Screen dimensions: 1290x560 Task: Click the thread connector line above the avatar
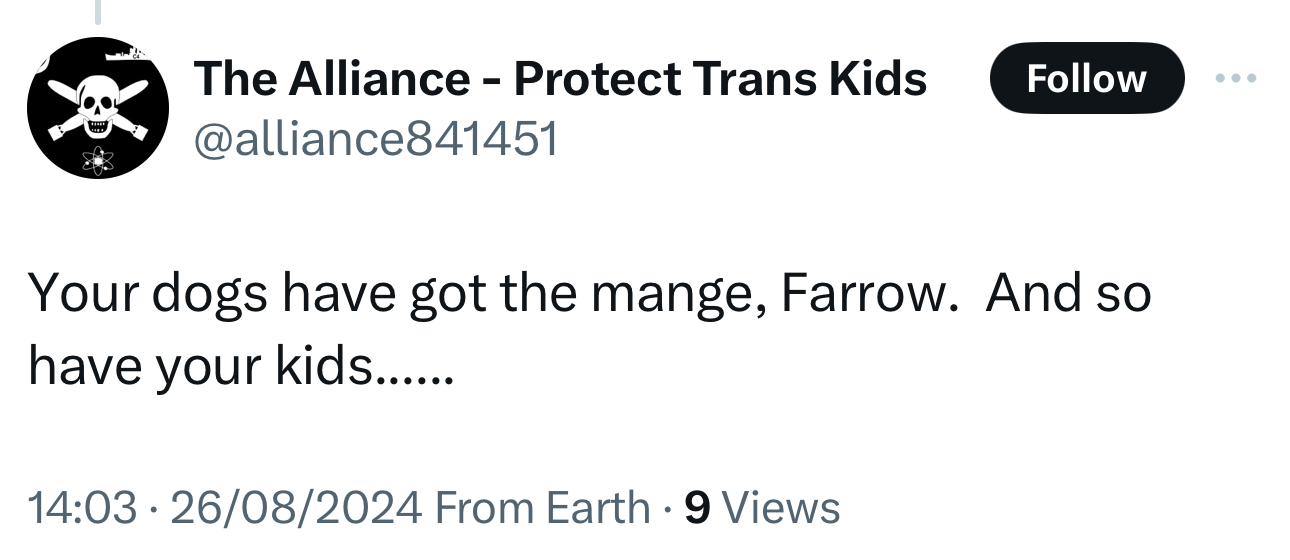98,10
